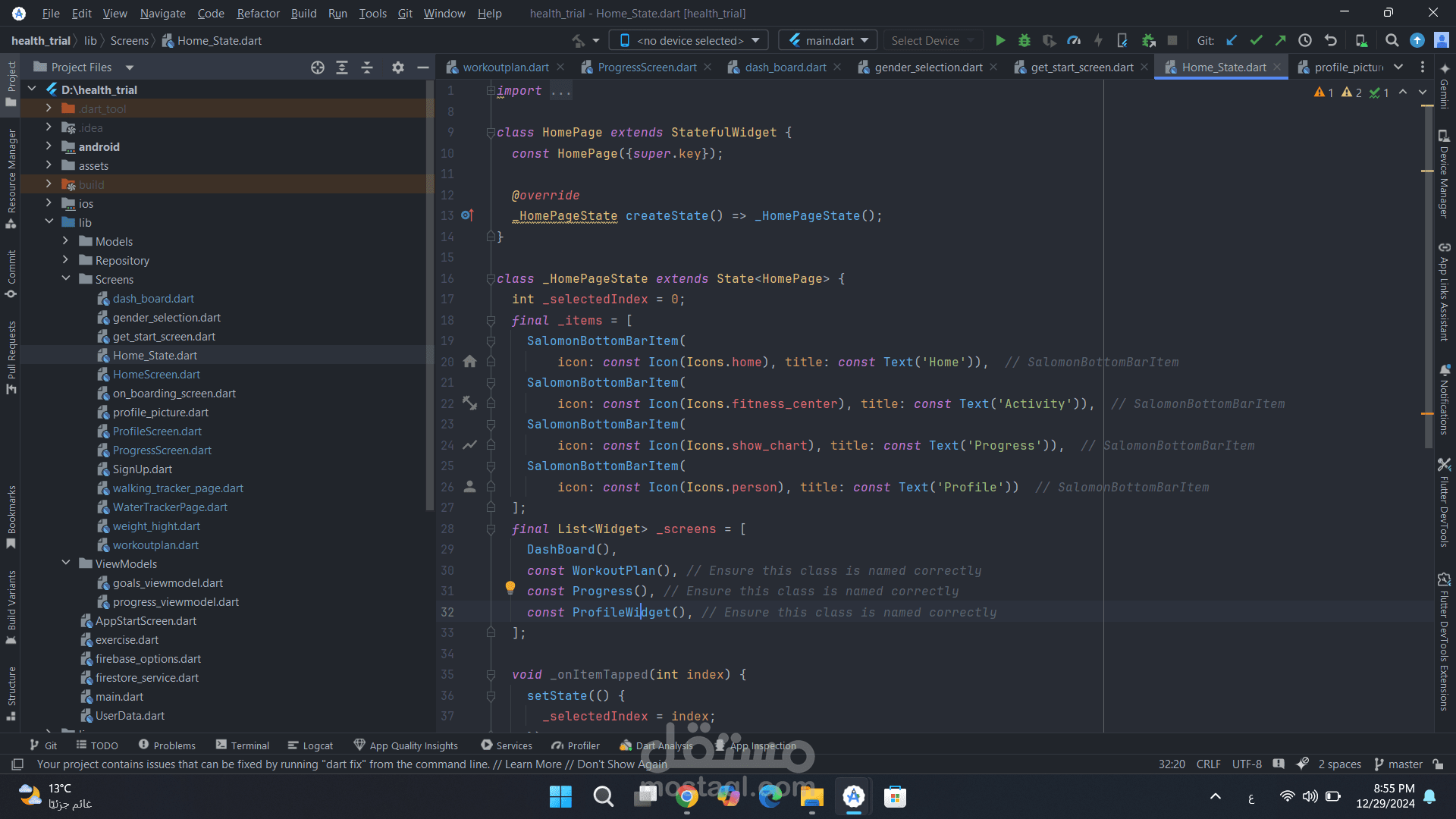The width and height of the screenshot is (1456, 819).
Task: Open the Refactor menu
Action: tap(258, 13)
